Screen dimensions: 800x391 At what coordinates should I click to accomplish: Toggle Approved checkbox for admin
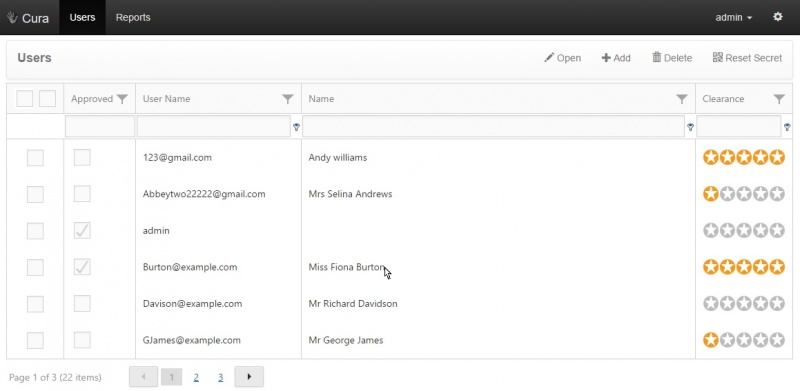(x=82, y=231)
